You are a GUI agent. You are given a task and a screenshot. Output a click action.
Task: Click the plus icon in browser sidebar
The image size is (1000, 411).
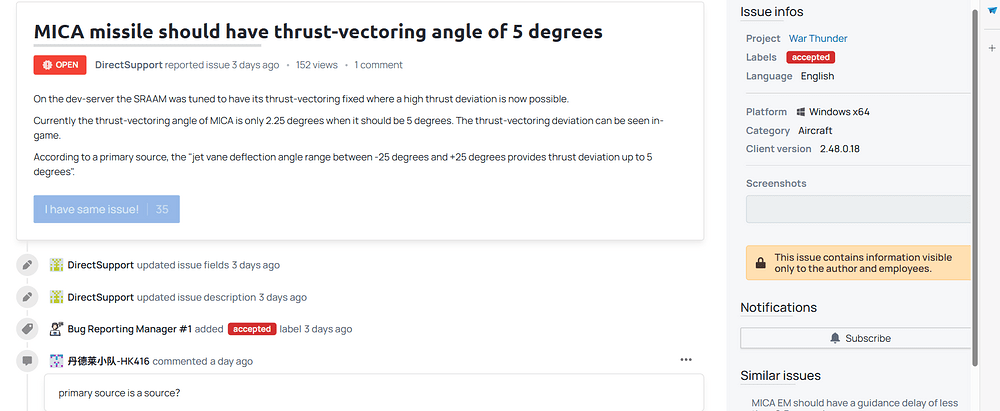pos(992,48)
